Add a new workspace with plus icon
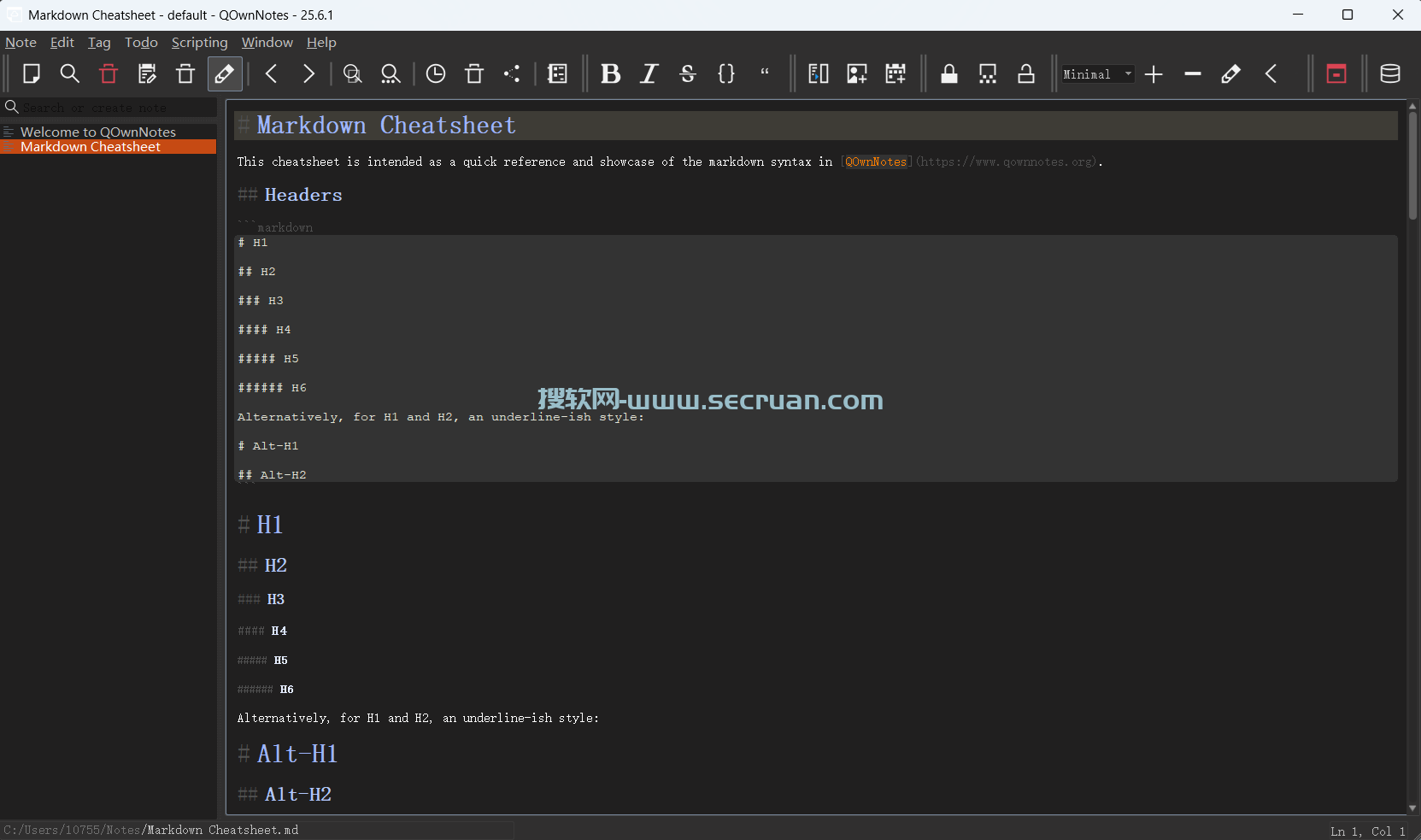 point(1154,74)
